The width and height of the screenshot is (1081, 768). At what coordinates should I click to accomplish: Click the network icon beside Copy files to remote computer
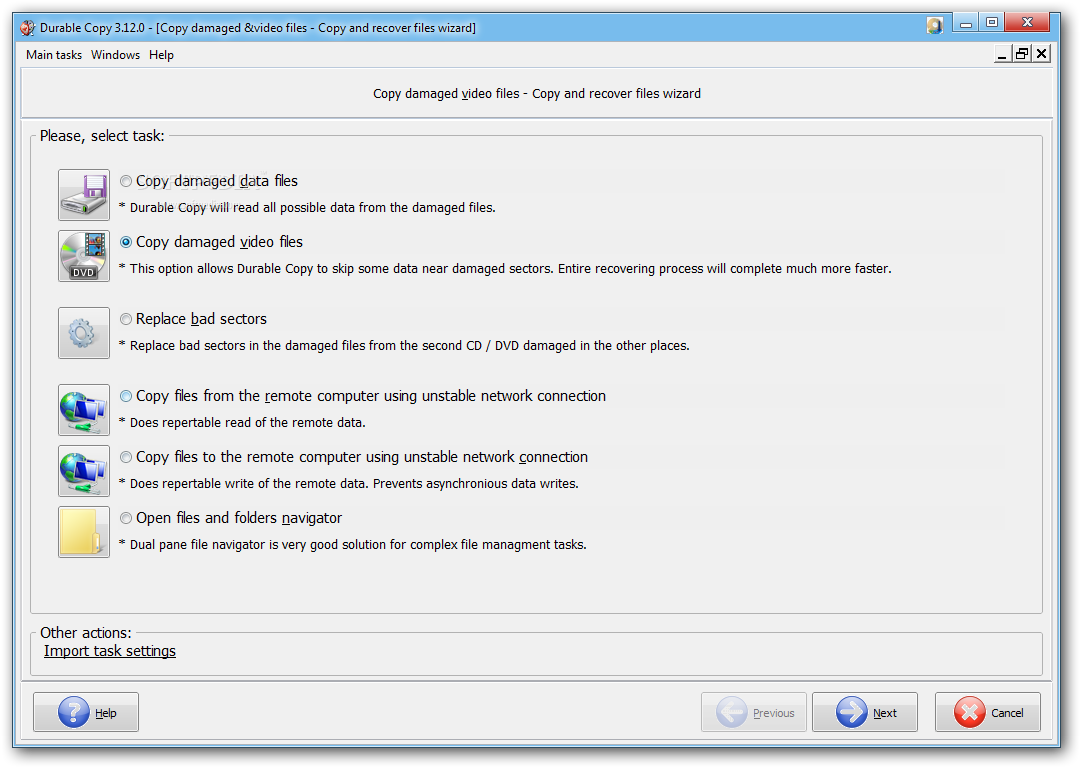pyautogui.click(x=83, y=471)
